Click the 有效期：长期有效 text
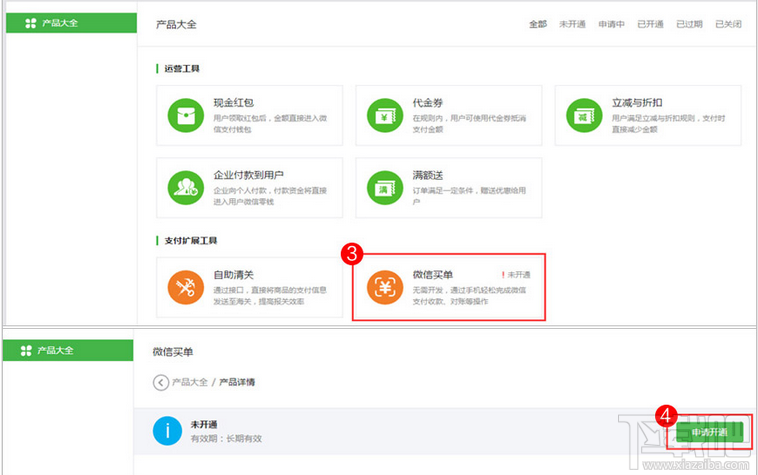This screenshot has width=758, height=475. [x=226, y=439]
